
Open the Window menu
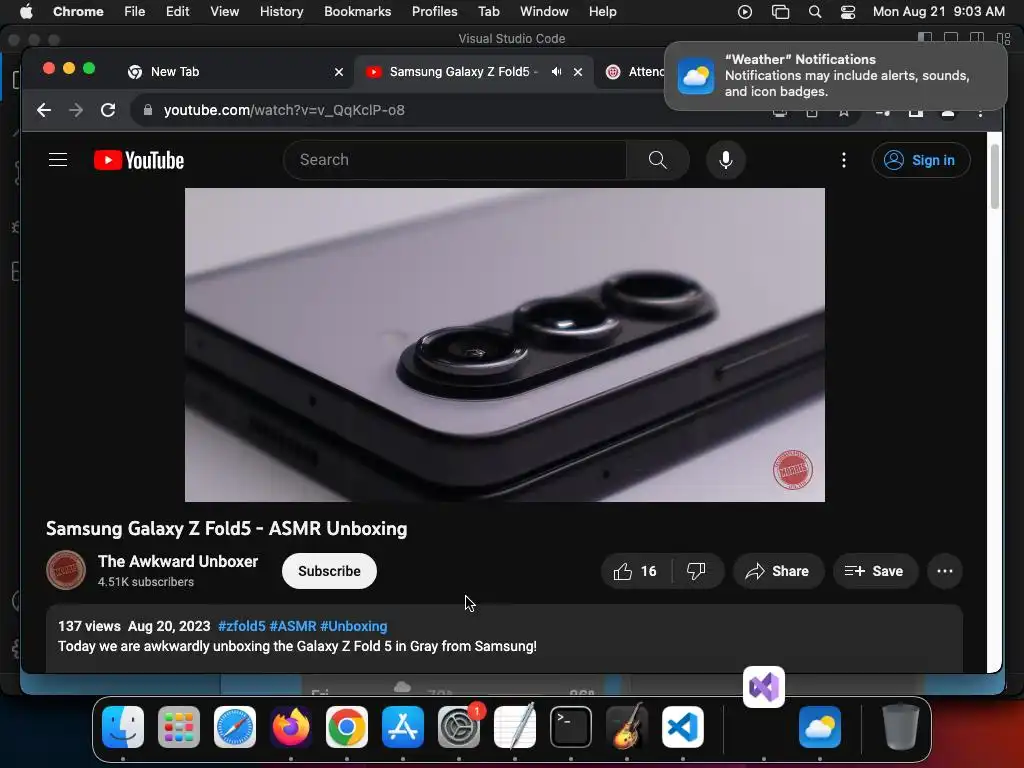pos(544,12)
